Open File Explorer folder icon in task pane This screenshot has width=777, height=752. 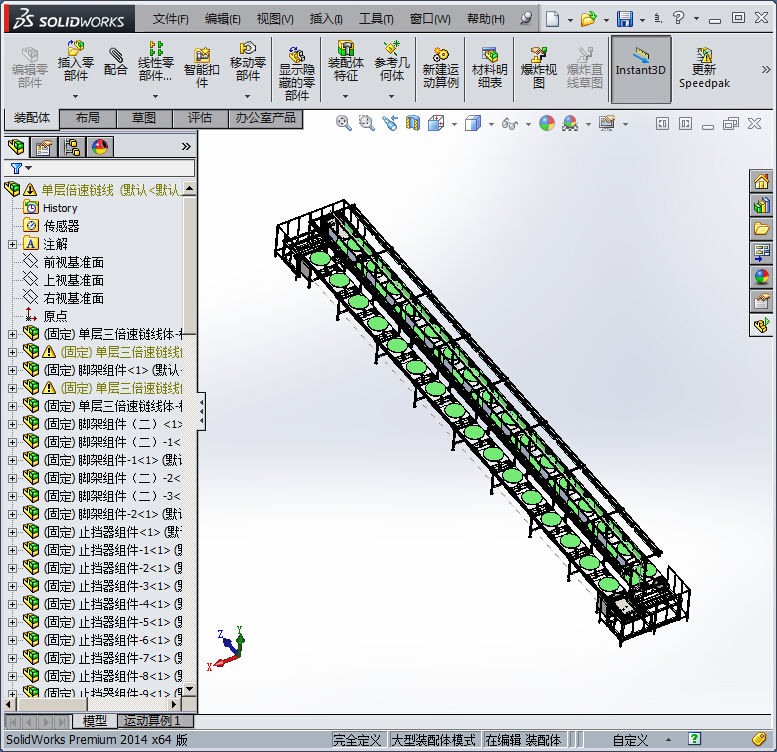[761, 228]
